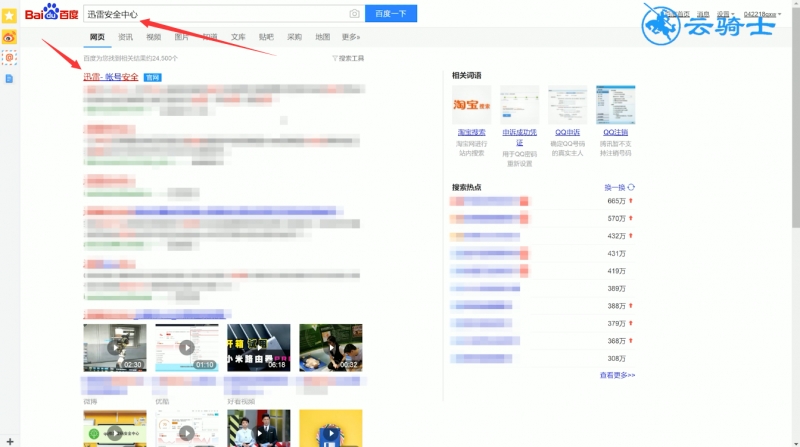Viewport: 800px width, 447px height.
Task: Open the 搜索工具 filter
Action: click(348, 58)
